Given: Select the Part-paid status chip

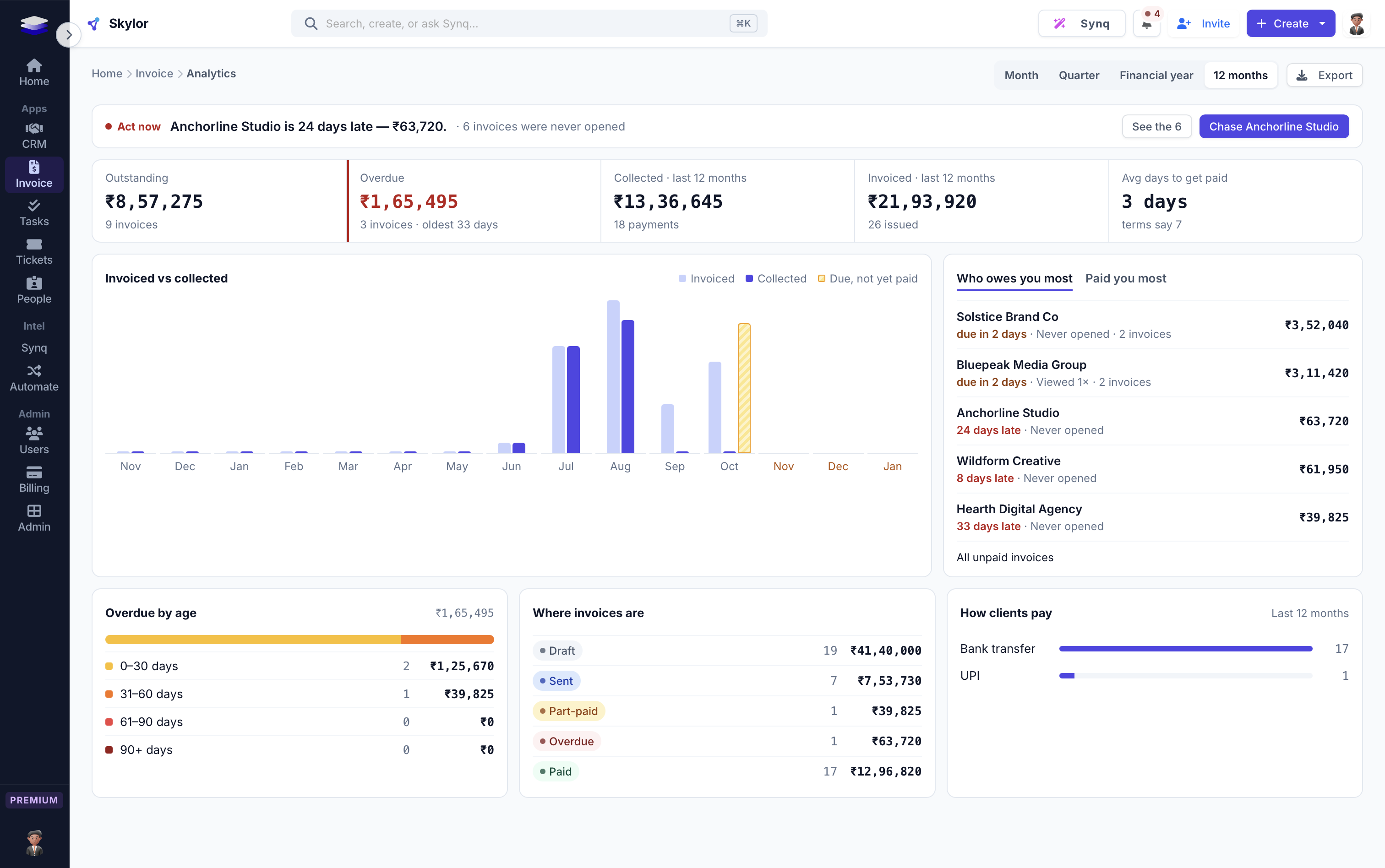Looking at the screenshot, I should (x=568, y=711).
